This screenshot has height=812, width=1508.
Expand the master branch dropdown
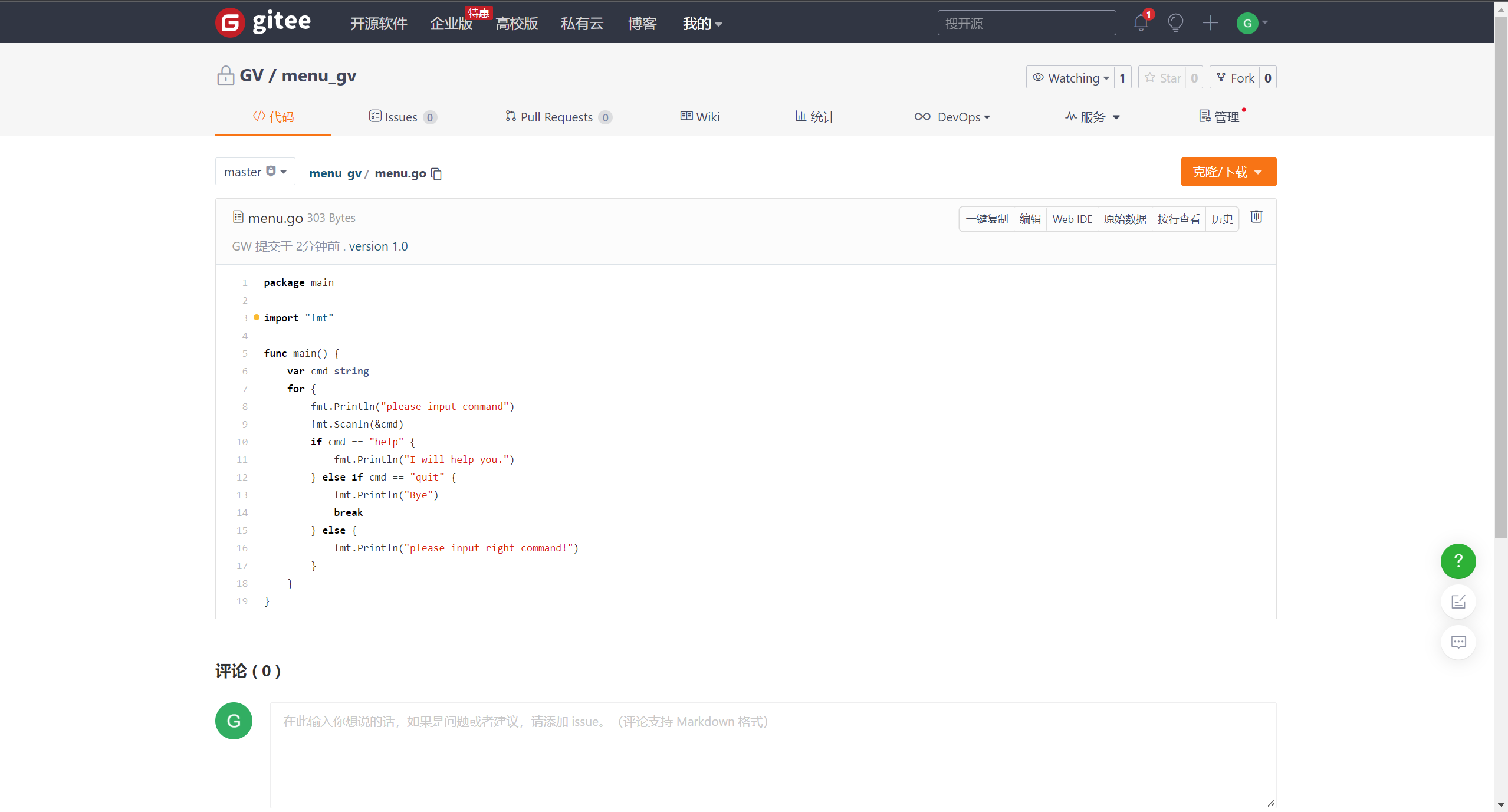click(255, 172)
